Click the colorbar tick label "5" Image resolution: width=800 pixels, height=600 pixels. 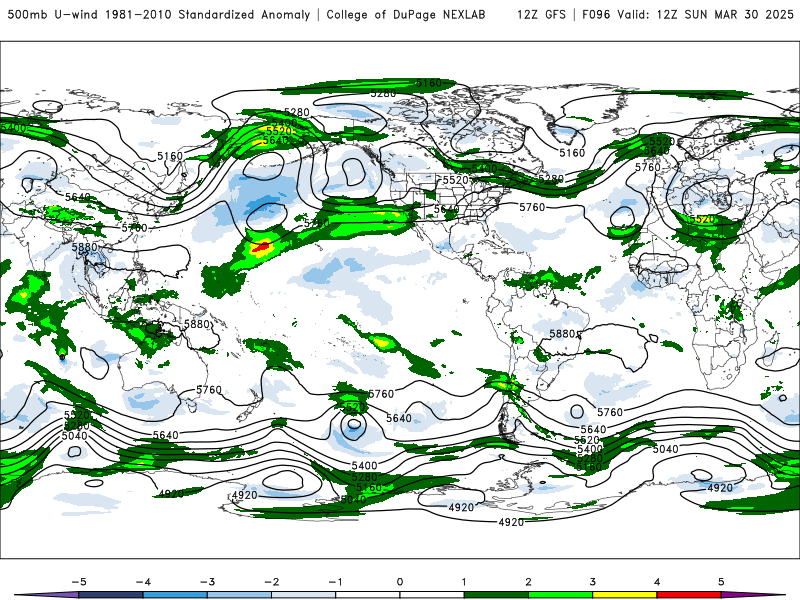click(x=721, y=582)
